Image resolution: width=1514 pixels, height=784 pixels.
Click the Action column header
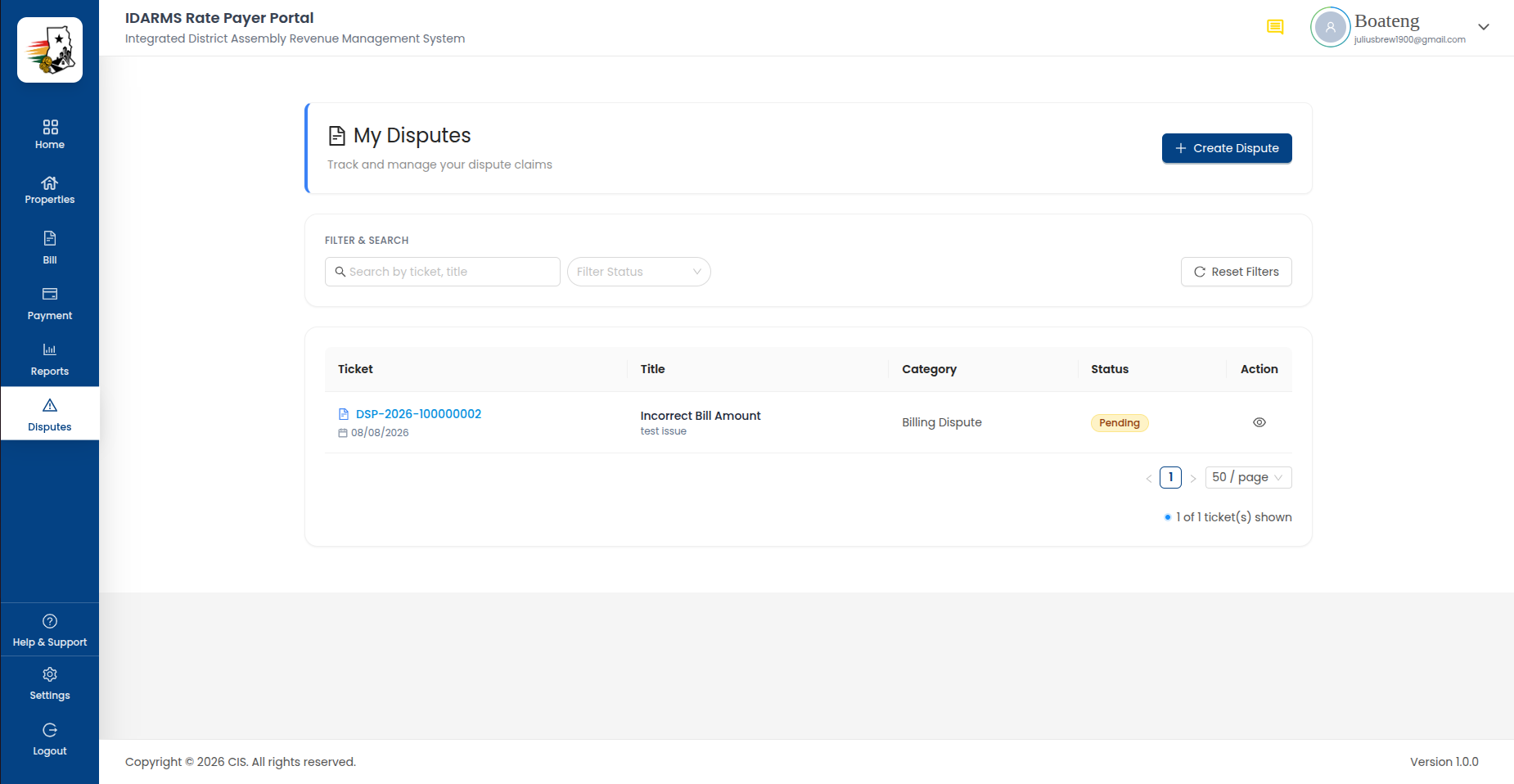pos(1259,369)
